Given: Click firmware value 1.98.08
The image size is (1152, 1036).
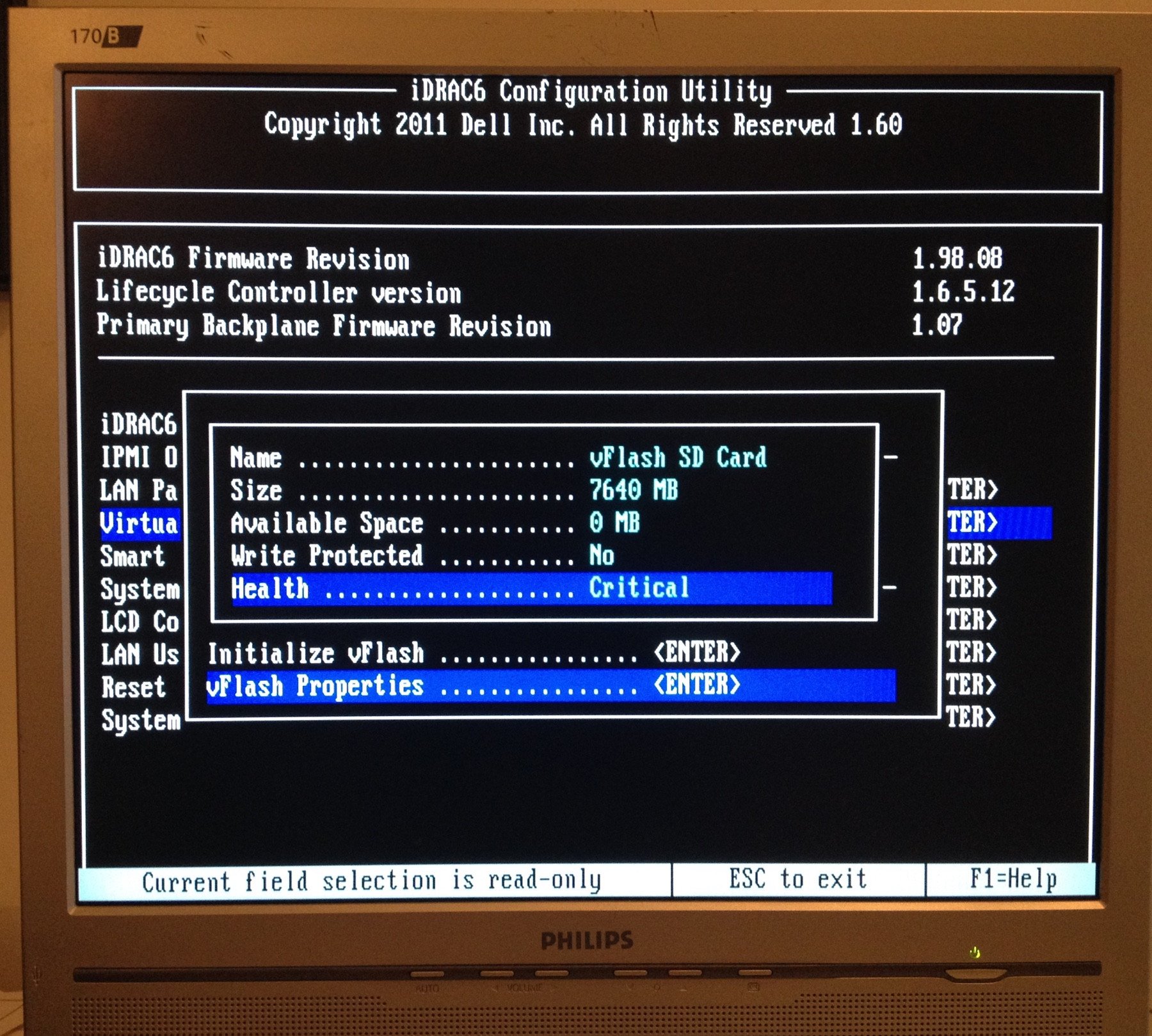Looking at the screenshot, I should click(957, 259).
